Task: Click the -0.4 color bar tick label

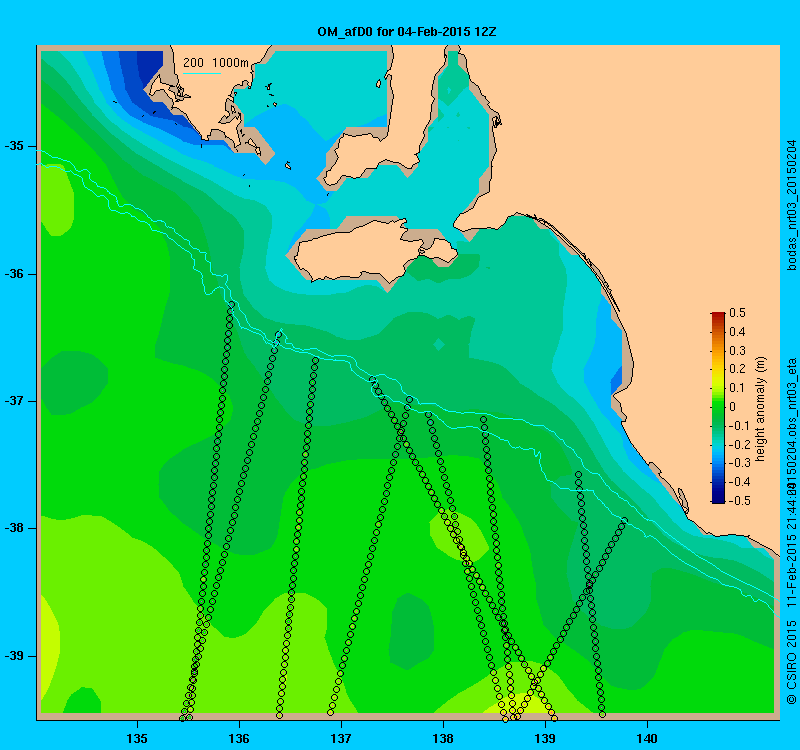Action: [739, 482]
